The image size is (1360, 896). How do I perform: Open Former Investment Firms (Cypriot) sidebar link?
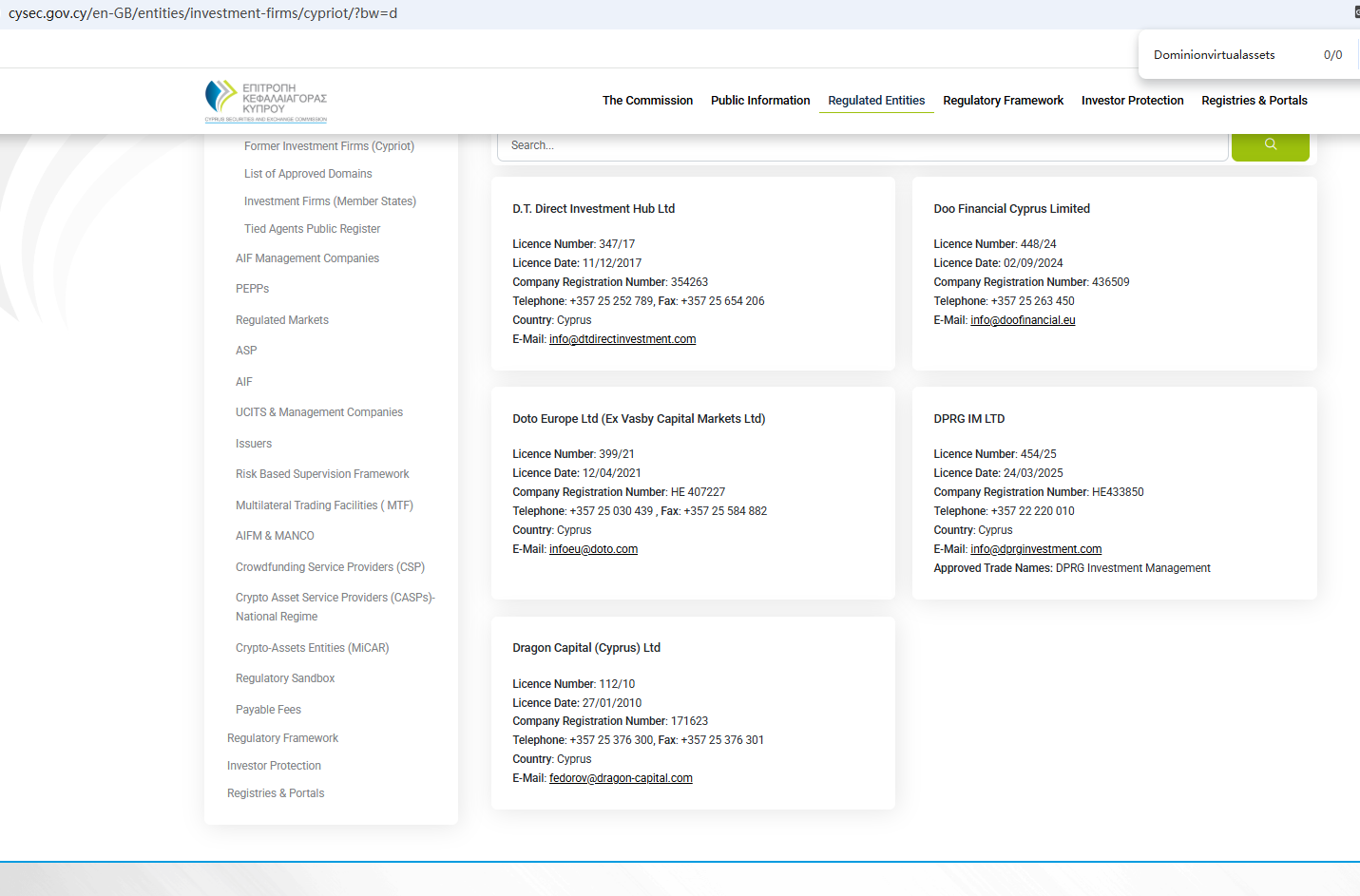(329, 146)
